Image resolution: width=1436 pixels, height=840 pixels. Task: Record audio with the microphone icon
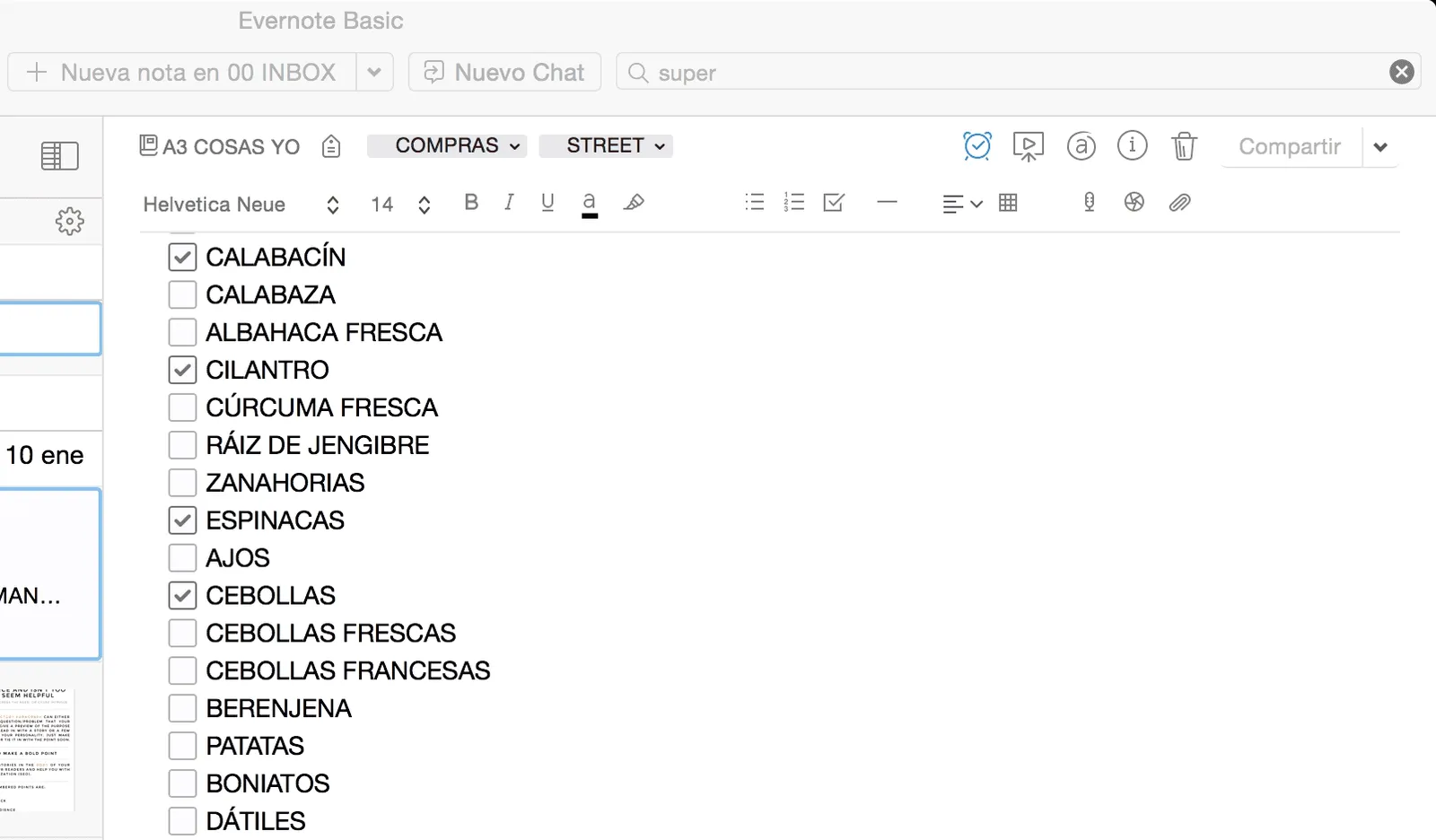coord(1089,202)
